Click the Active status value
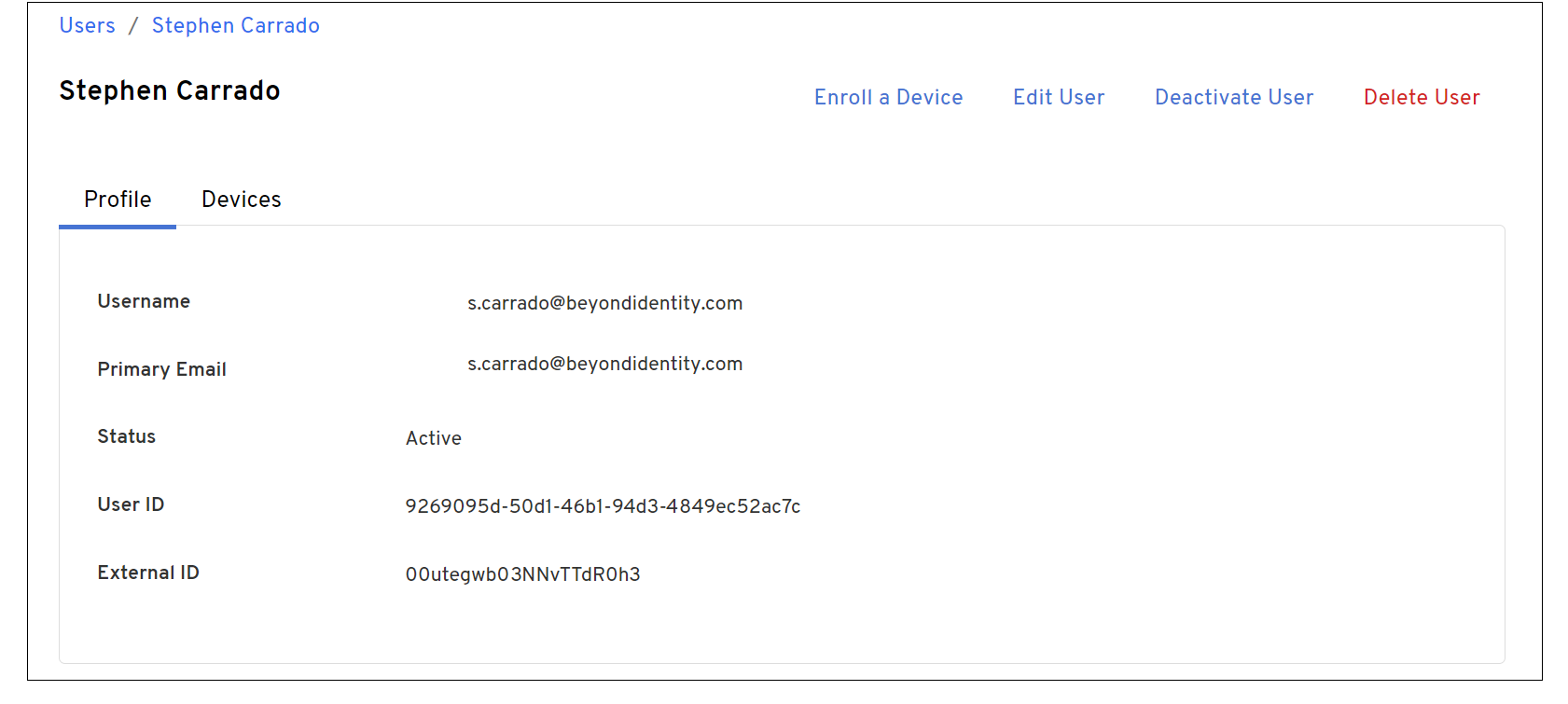1568x704 pixels. coord(433,438)
